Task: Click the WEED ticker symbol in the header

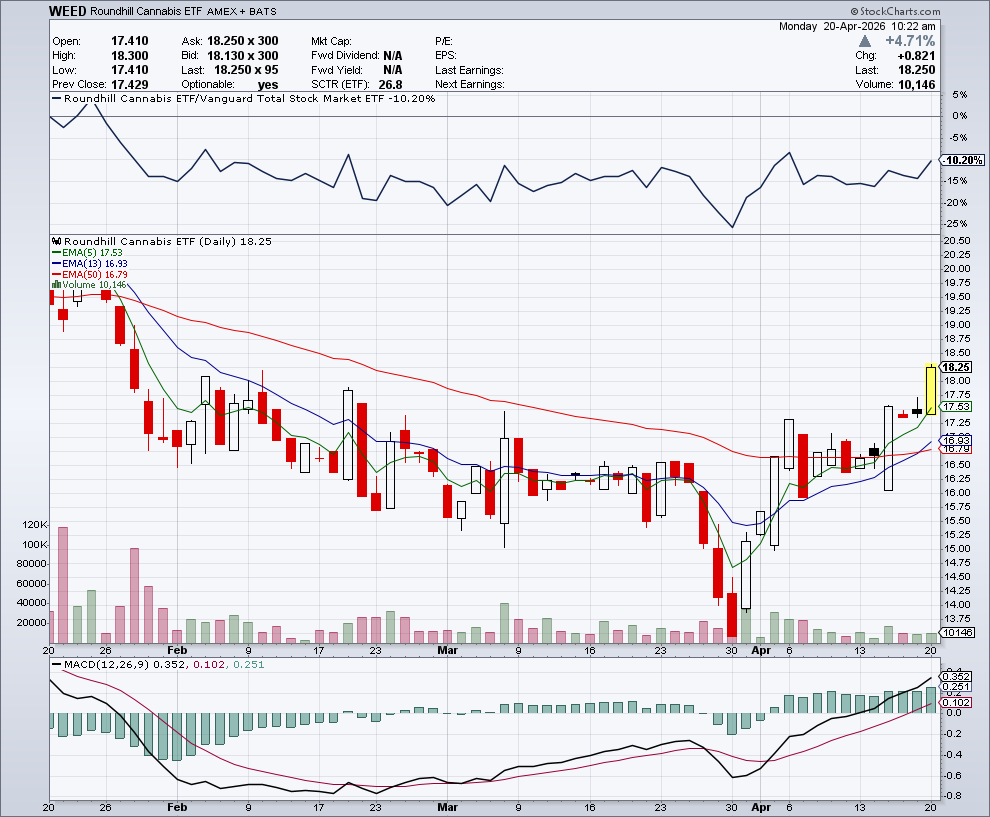Action: [x=67, y=11]
